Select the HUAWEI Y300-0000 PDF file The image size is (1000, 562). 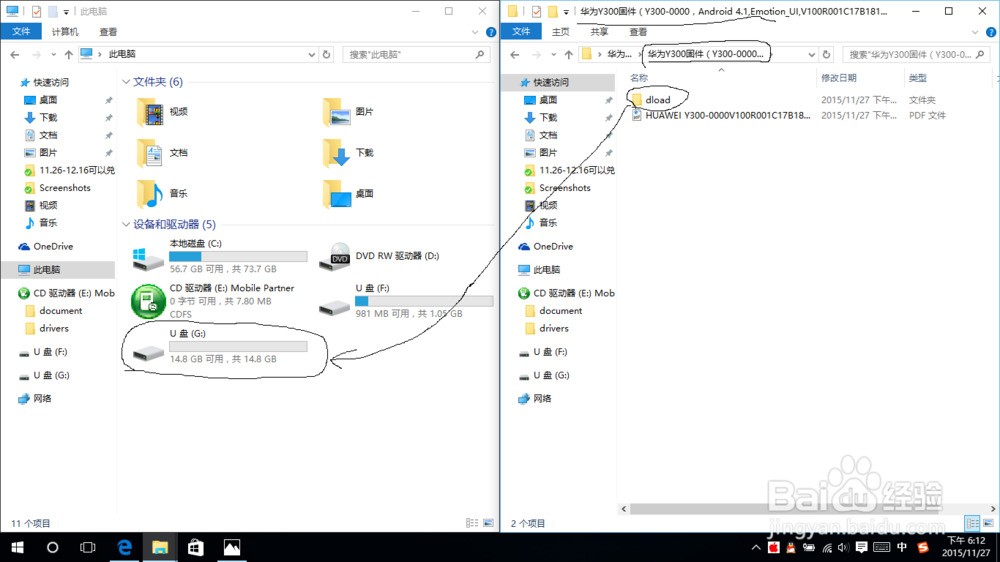(721, 115)
